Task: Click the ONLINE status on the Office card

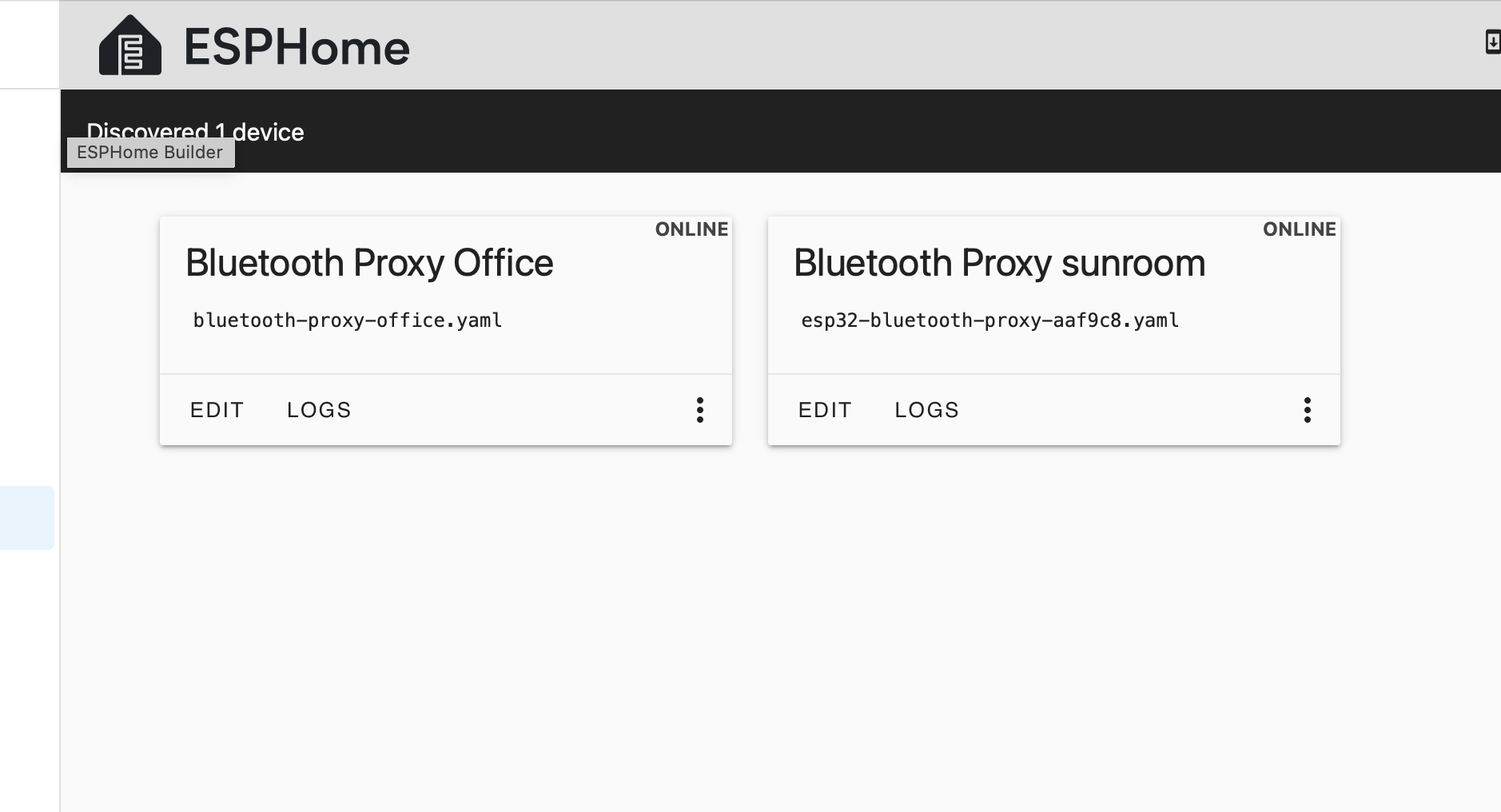Action: tap(691, 229)
